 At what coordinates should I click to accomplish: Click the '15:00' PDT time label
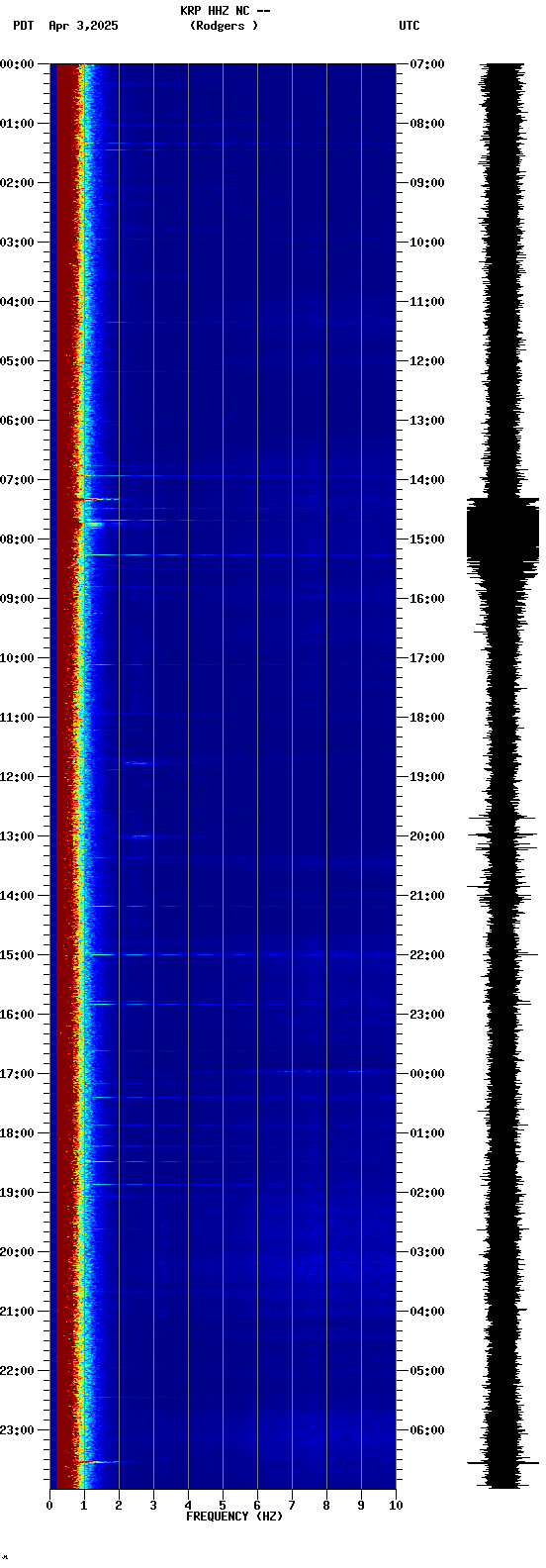(x=17, y=955)
